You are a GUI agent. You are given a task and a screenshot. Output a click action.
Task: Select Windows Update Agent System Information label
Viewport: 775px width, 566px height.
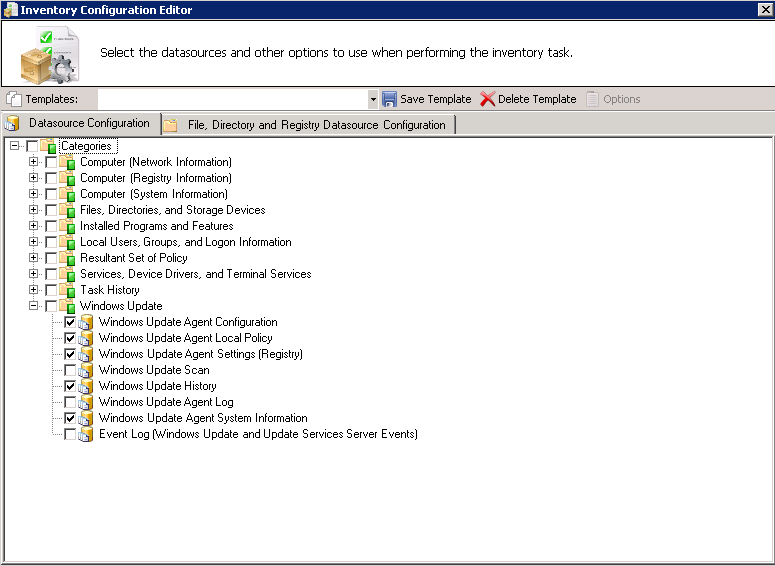203,418
